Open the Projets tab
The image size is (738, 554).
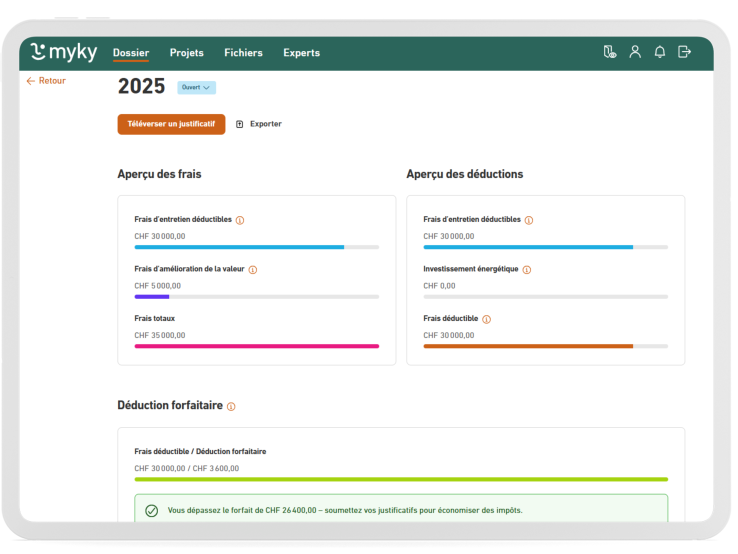point(187,53)
